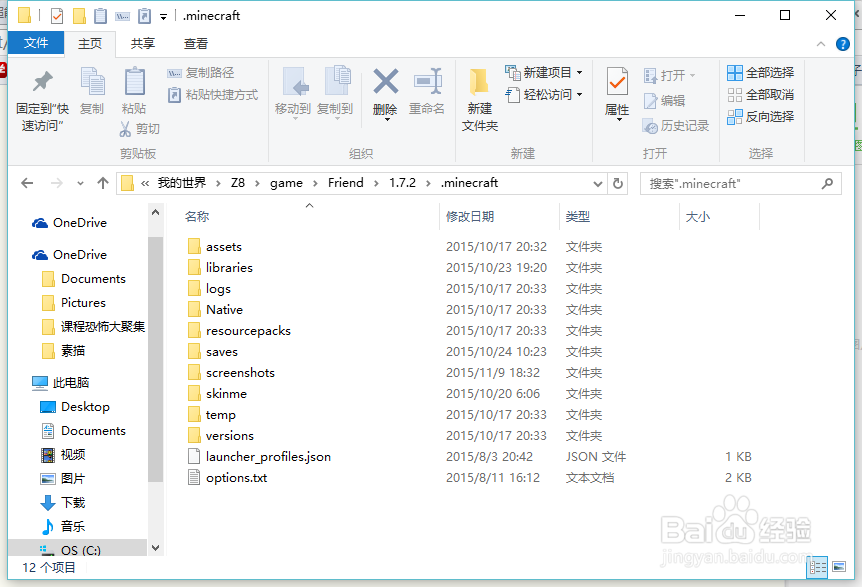
Task: Click the Paste (粘贴) ribbon icon
Action: pyautogui.click(x=134, y=82)
